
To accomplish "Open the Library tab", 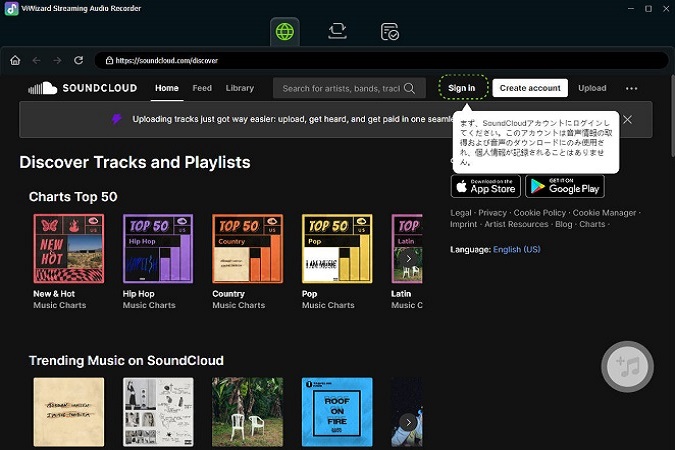I will point(240,88).
